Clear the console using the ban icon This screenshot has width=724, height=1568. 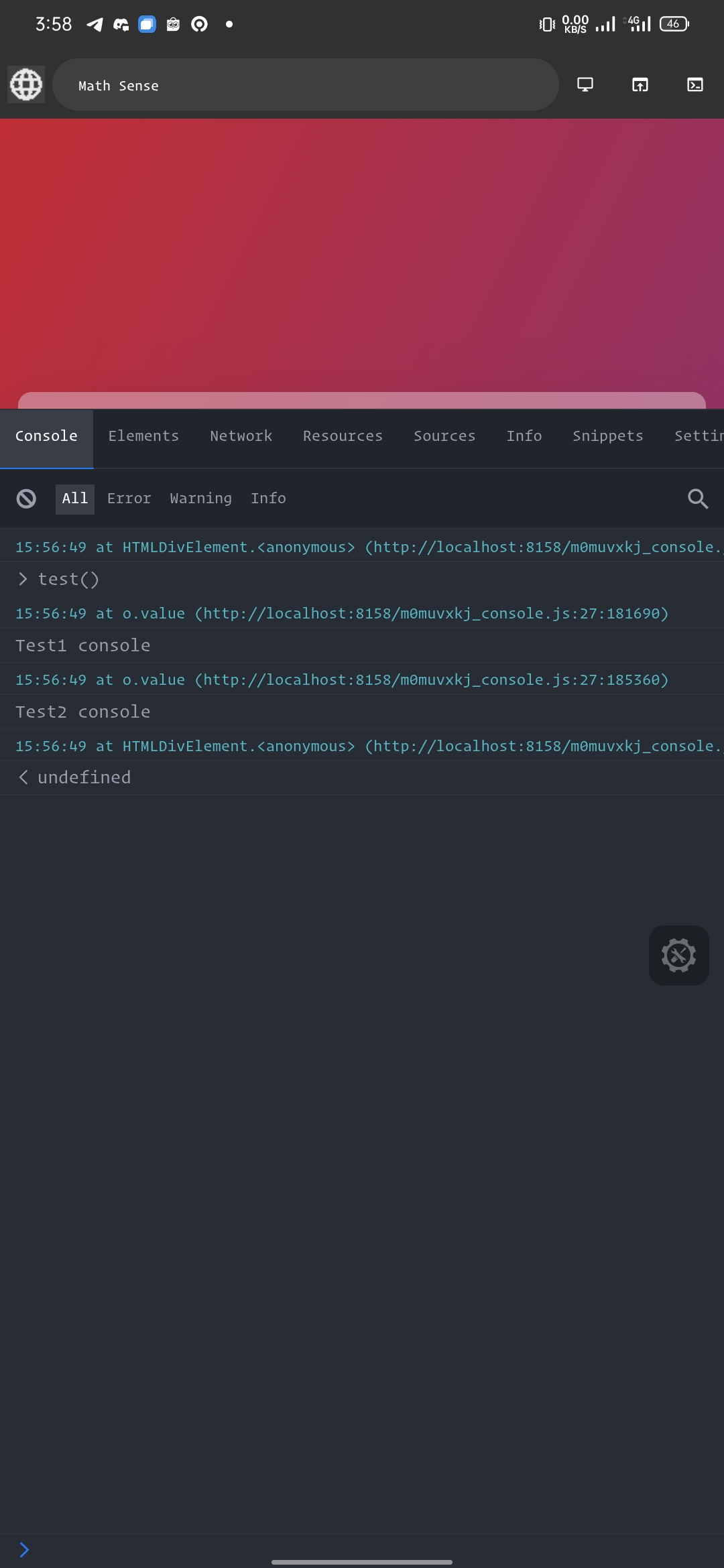(x=25, y=498)
